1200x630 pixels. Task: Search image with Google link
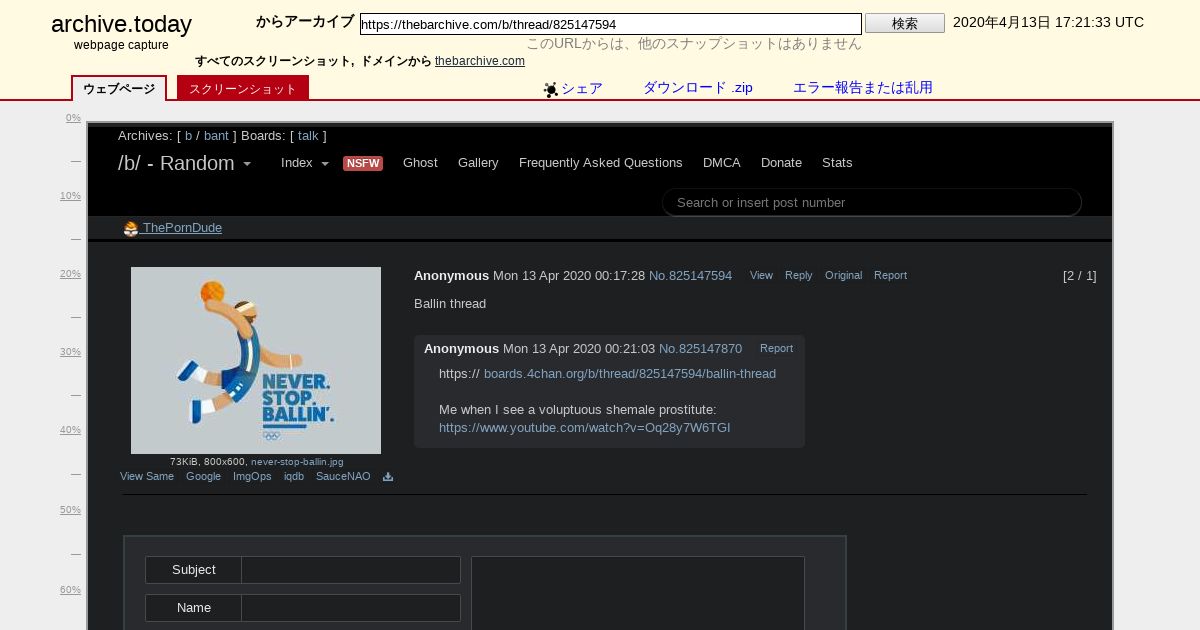(x=203, y=477)
